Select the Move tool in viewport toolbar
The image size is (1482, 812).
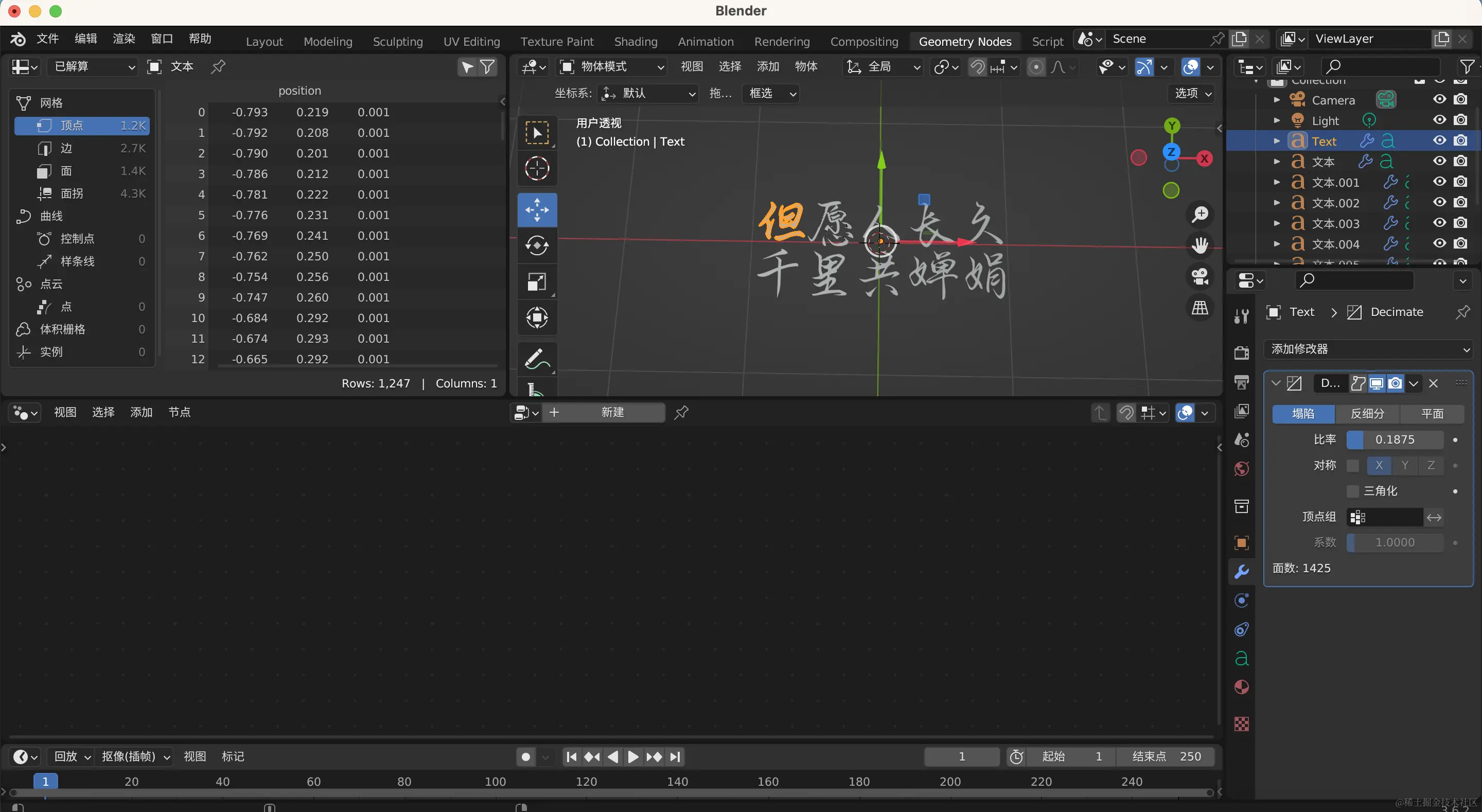pyautogui.click(x=536, y=210)
